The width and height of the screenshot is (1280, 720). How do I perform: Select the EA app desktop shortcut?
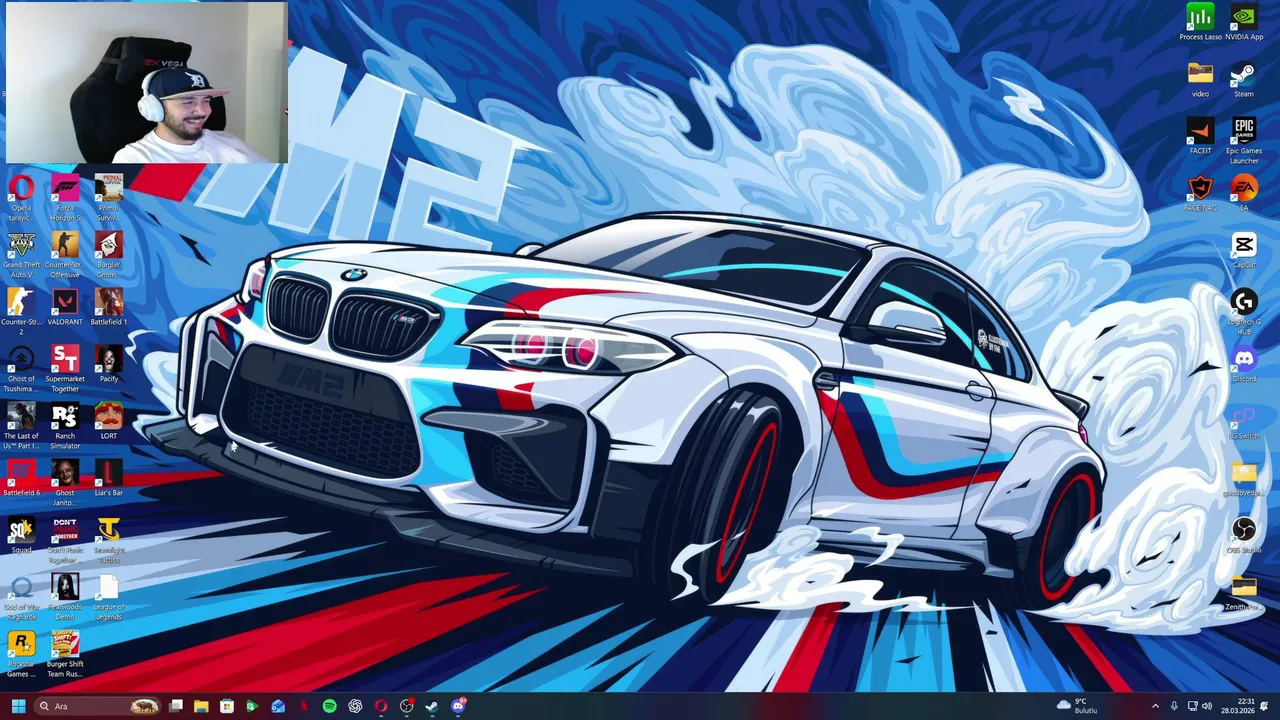tap(1244, 193)
